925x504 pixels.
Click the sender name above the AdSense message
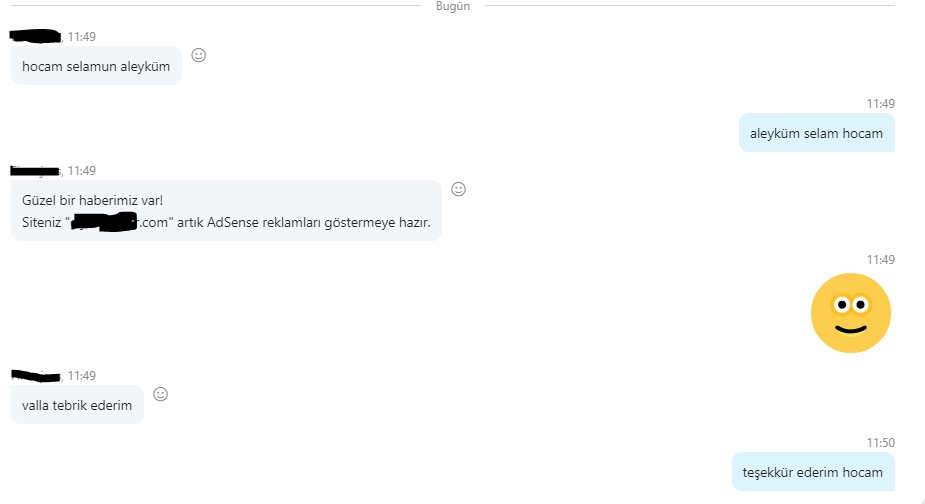pos(36,171)
